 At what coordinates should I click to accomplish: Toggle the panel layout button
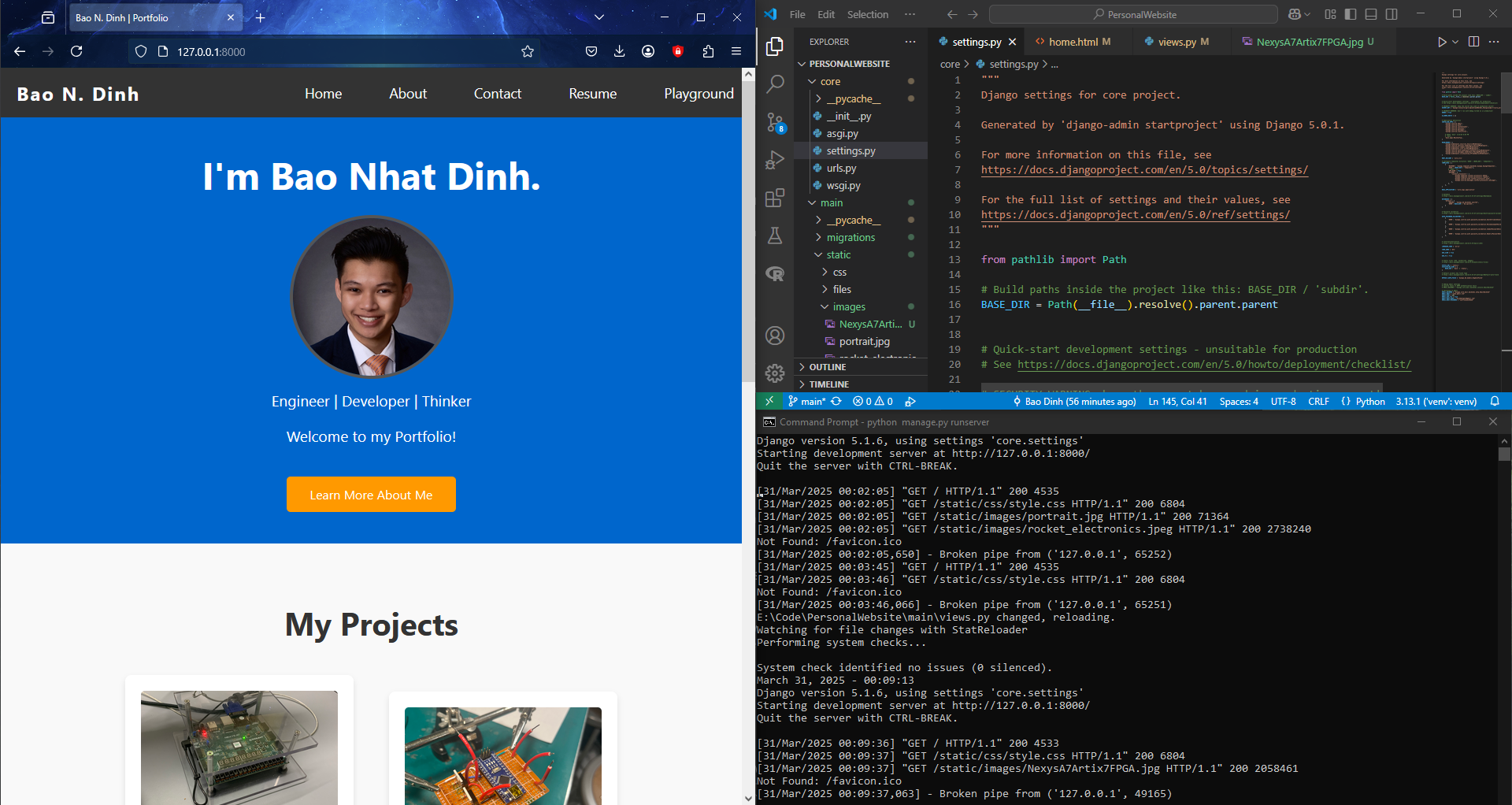1371,14
